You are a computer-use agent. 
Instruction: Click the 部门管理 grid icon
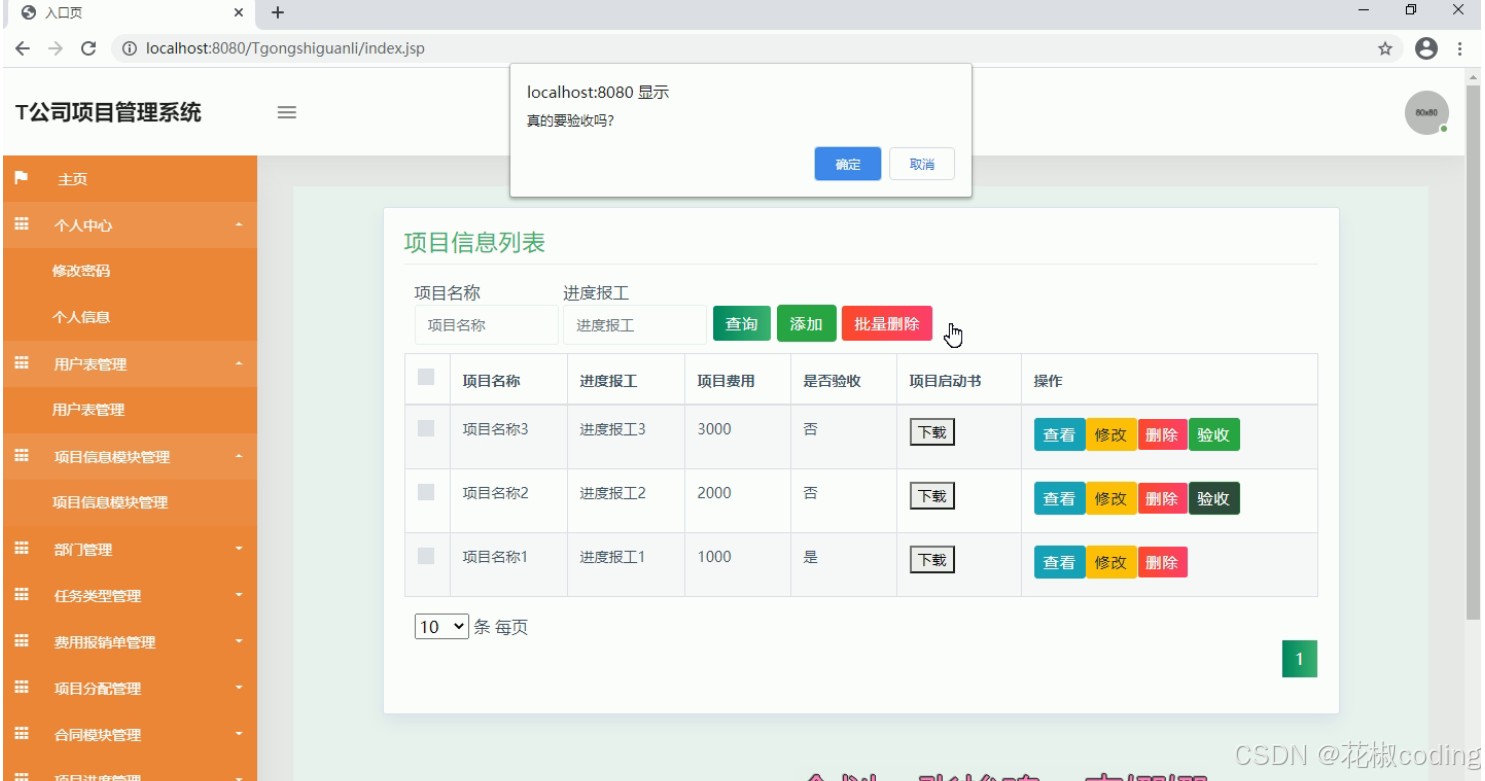click(x=22, y=548)
